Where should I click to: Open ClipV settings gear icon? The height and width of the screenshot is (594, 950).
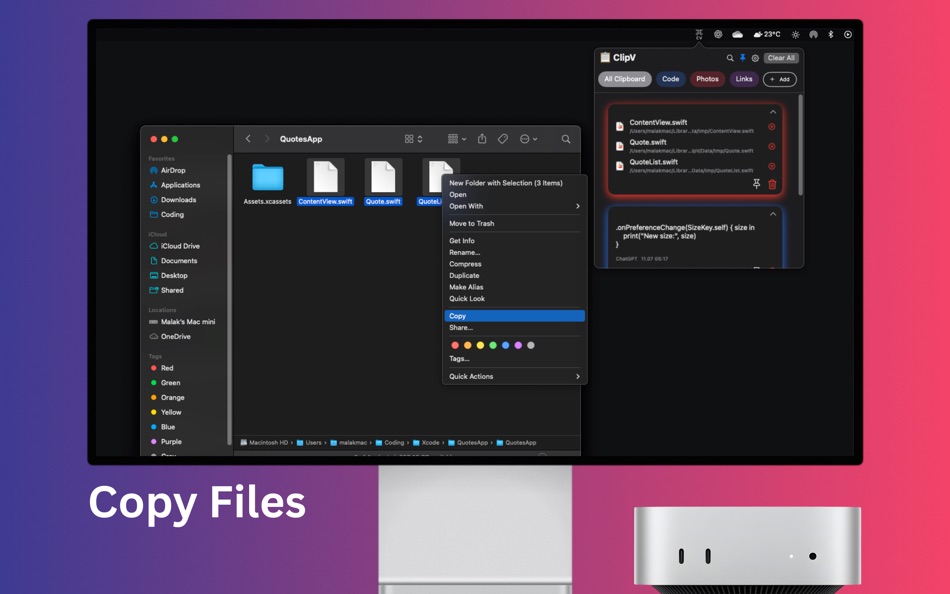[755, 58]
